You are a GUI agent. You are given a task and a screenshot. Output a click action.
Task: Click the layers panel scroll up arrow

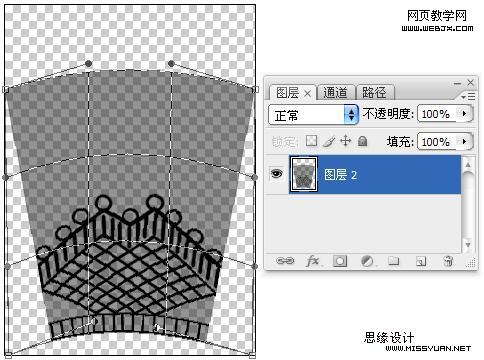coord(468,164)
